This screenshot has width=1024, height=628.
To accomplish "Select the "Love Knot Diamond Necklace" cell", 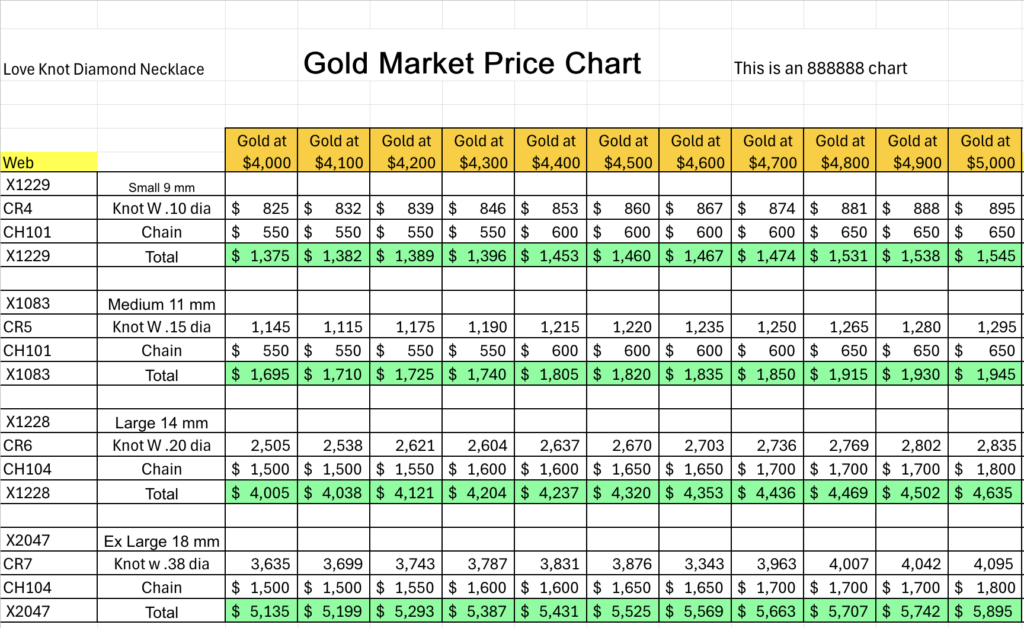I will (104, 69).
